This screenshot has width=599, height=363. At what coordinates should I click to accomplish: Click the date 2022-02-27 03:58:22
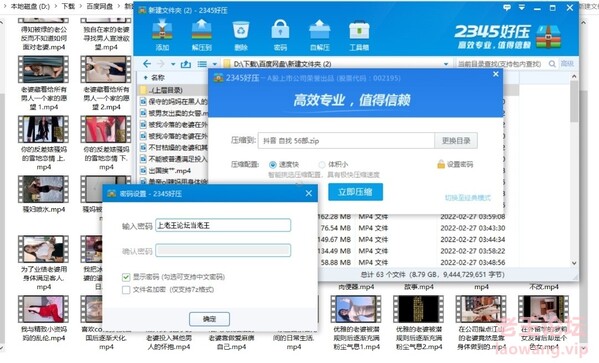(x=473, y=251)
